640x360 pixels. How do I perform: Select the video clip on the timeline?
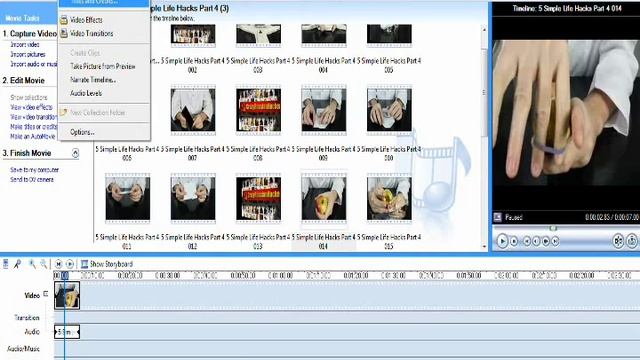pyautogui.click(x=67, y=296)
